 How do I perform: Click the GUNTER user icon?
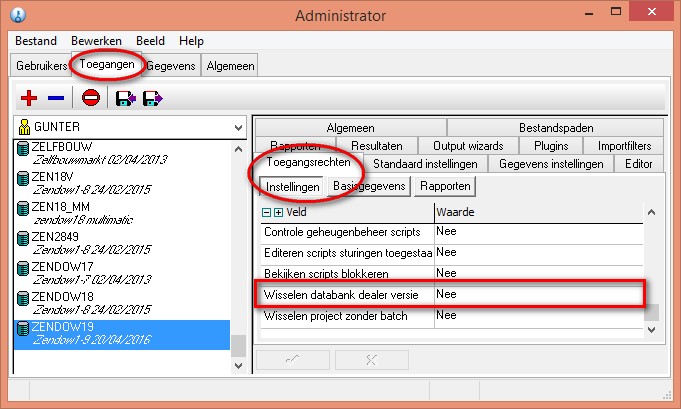coord(24,127)
